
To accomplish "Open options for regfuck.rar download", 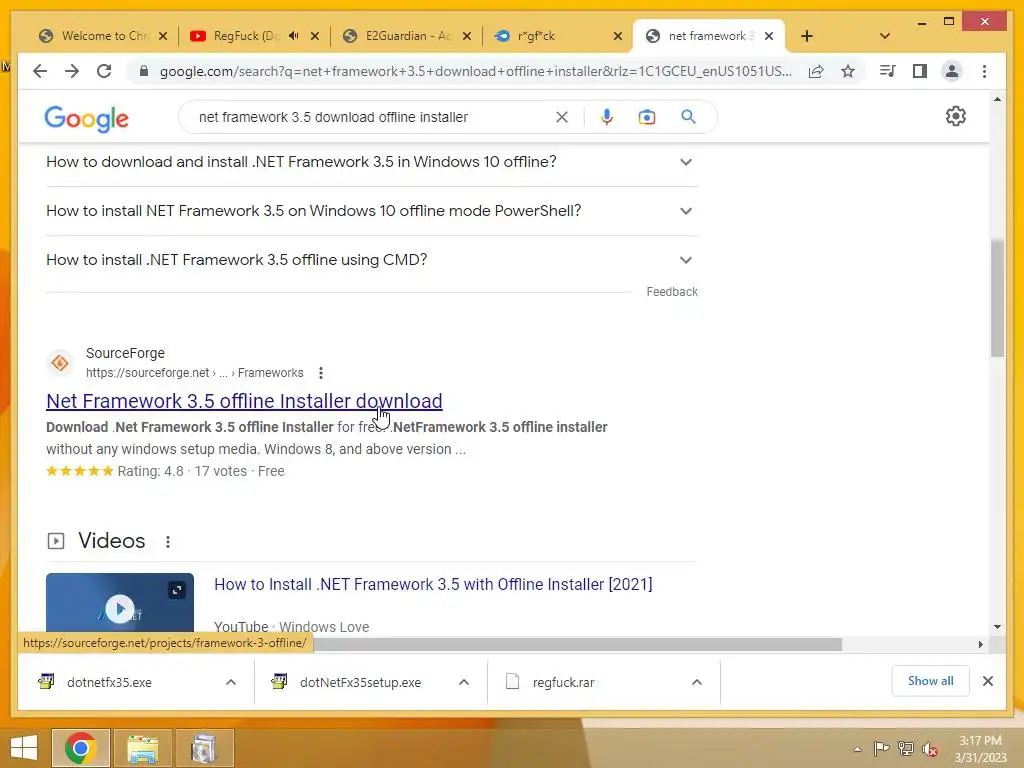I will click(x=697, y=682).
